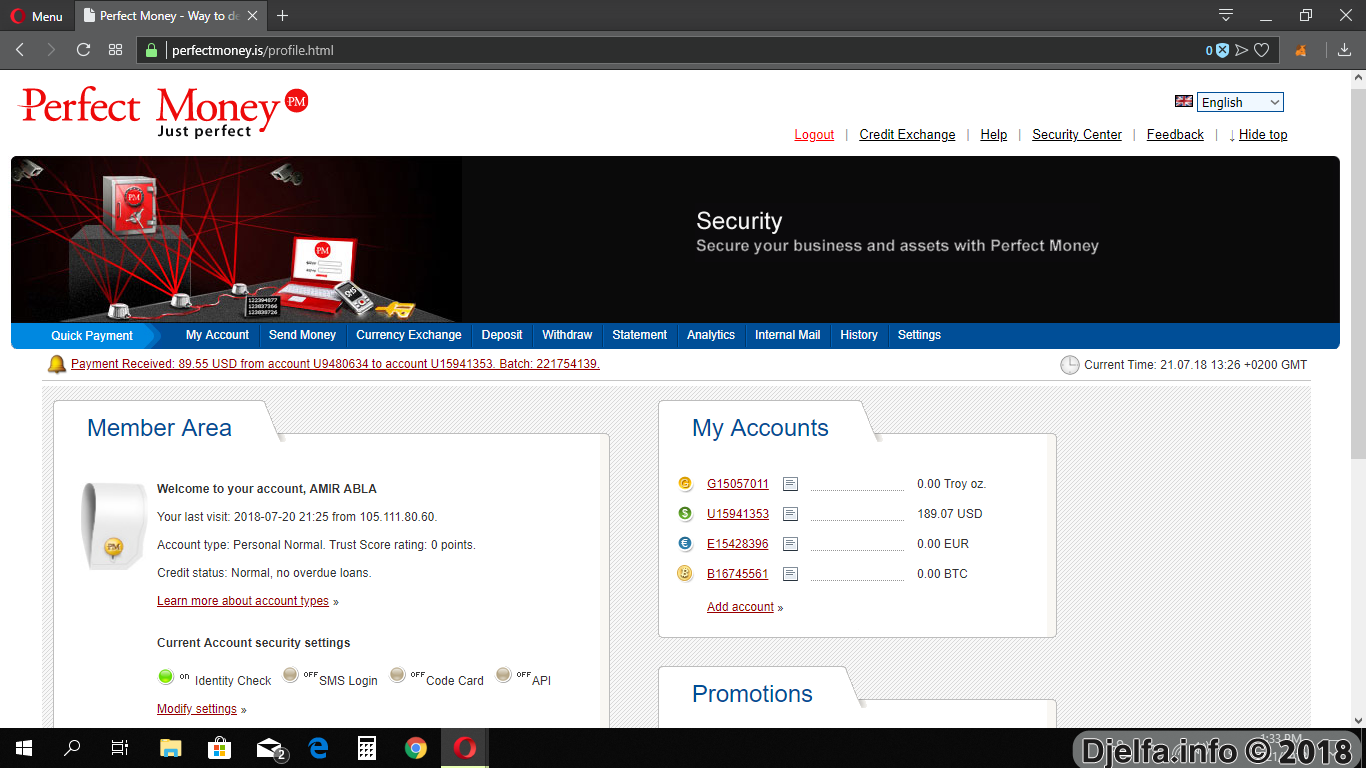The width and height of the screenshot is (1366, 768).
Task: Click statement icon for E15428396
Action: coord(790,544)
